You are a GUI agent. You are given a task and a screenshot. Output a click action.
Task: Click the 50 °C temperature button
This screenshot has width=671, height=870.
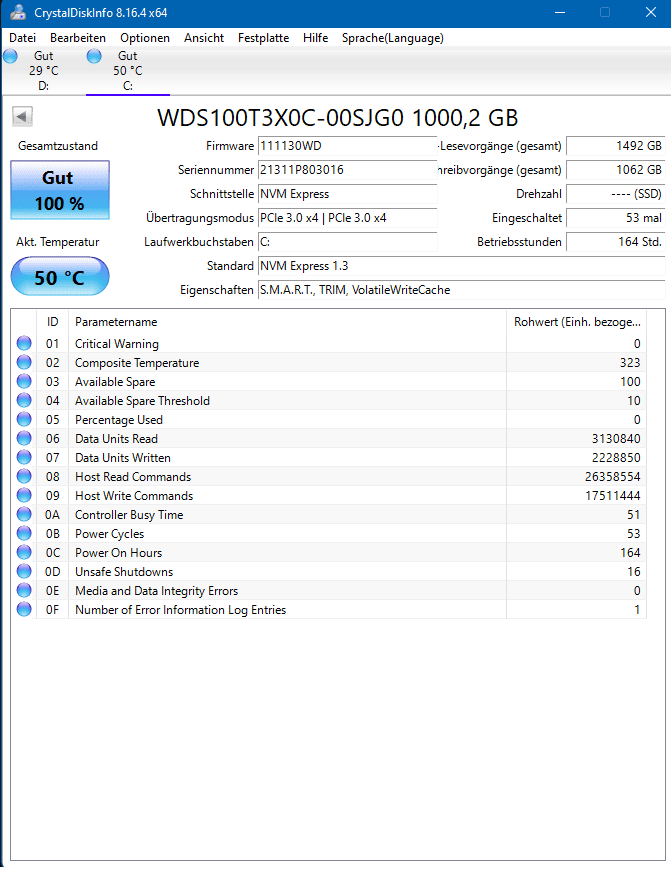pyautogui.click(x=60, y=276)
